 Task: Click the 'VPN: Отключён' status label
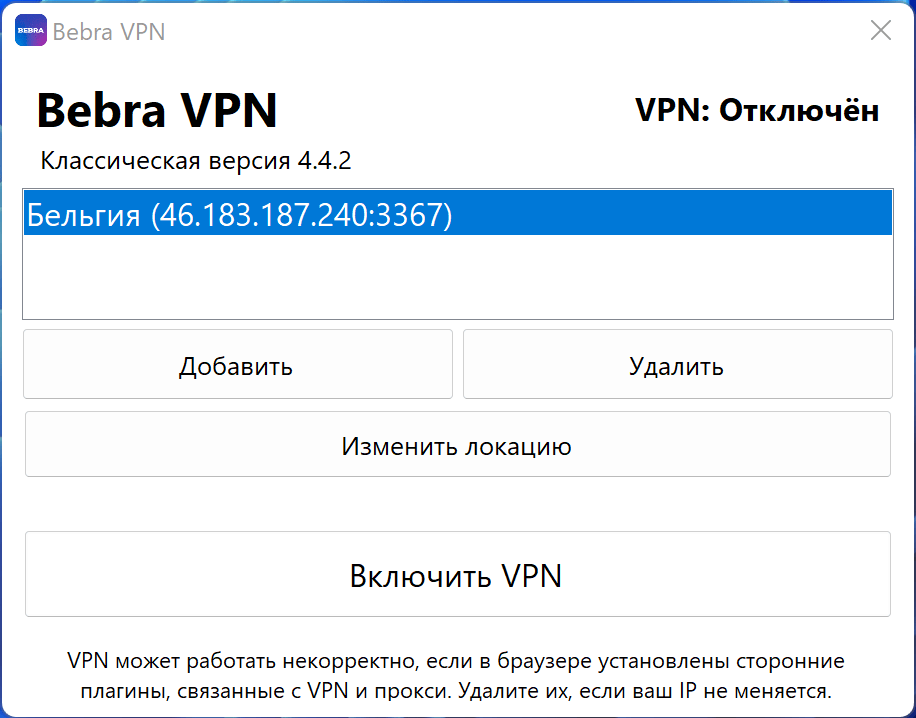(x=757, y=111)
